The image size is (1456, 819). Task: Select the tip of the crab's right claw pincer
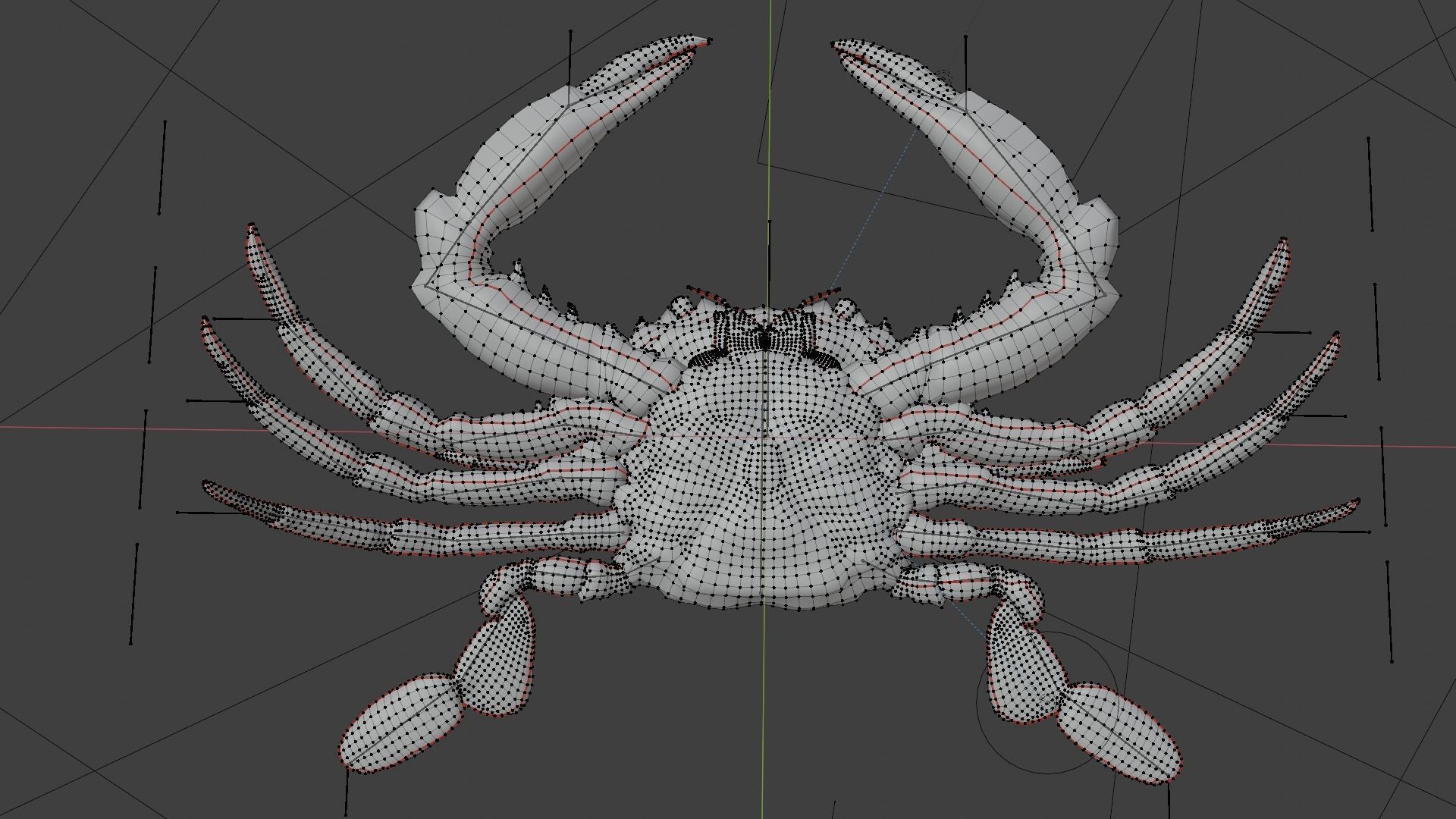pos(842,47)
